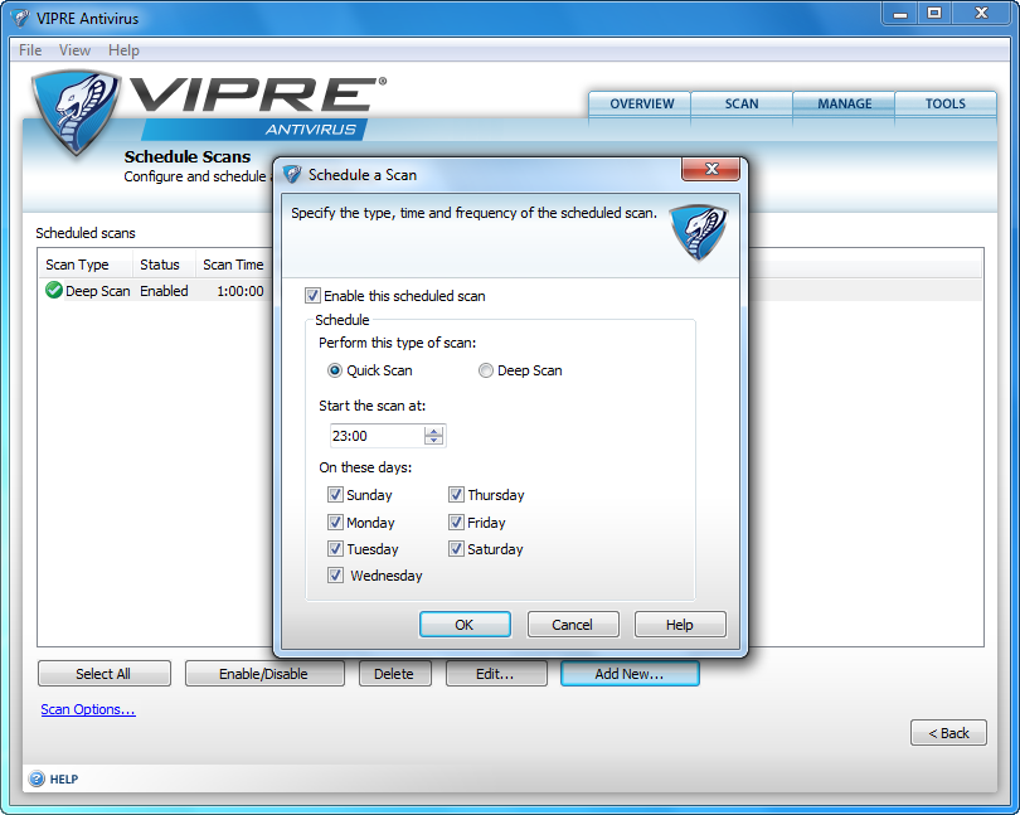Click the HELP link at bottom left

[64, 779]
